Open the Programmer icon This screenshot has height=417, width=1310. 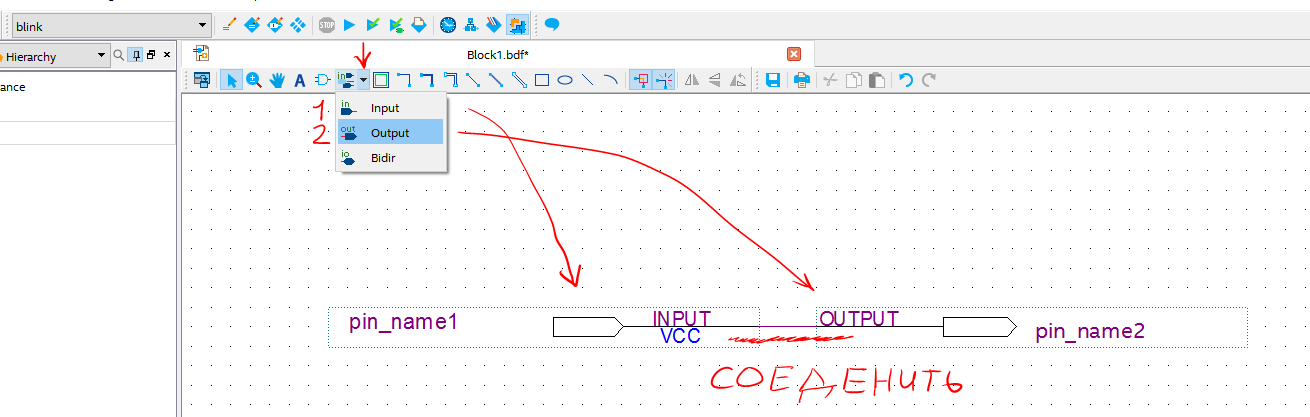coord(494,25)
